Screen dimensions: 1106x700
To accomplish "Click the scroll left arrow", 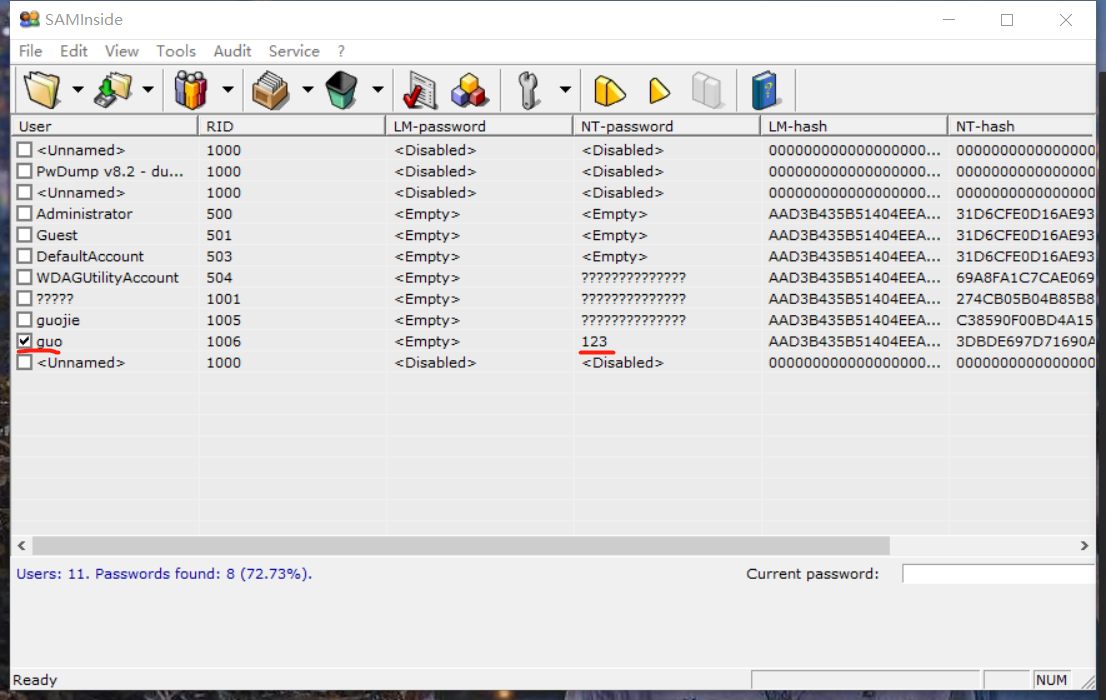I will click(x=22, y=545).
